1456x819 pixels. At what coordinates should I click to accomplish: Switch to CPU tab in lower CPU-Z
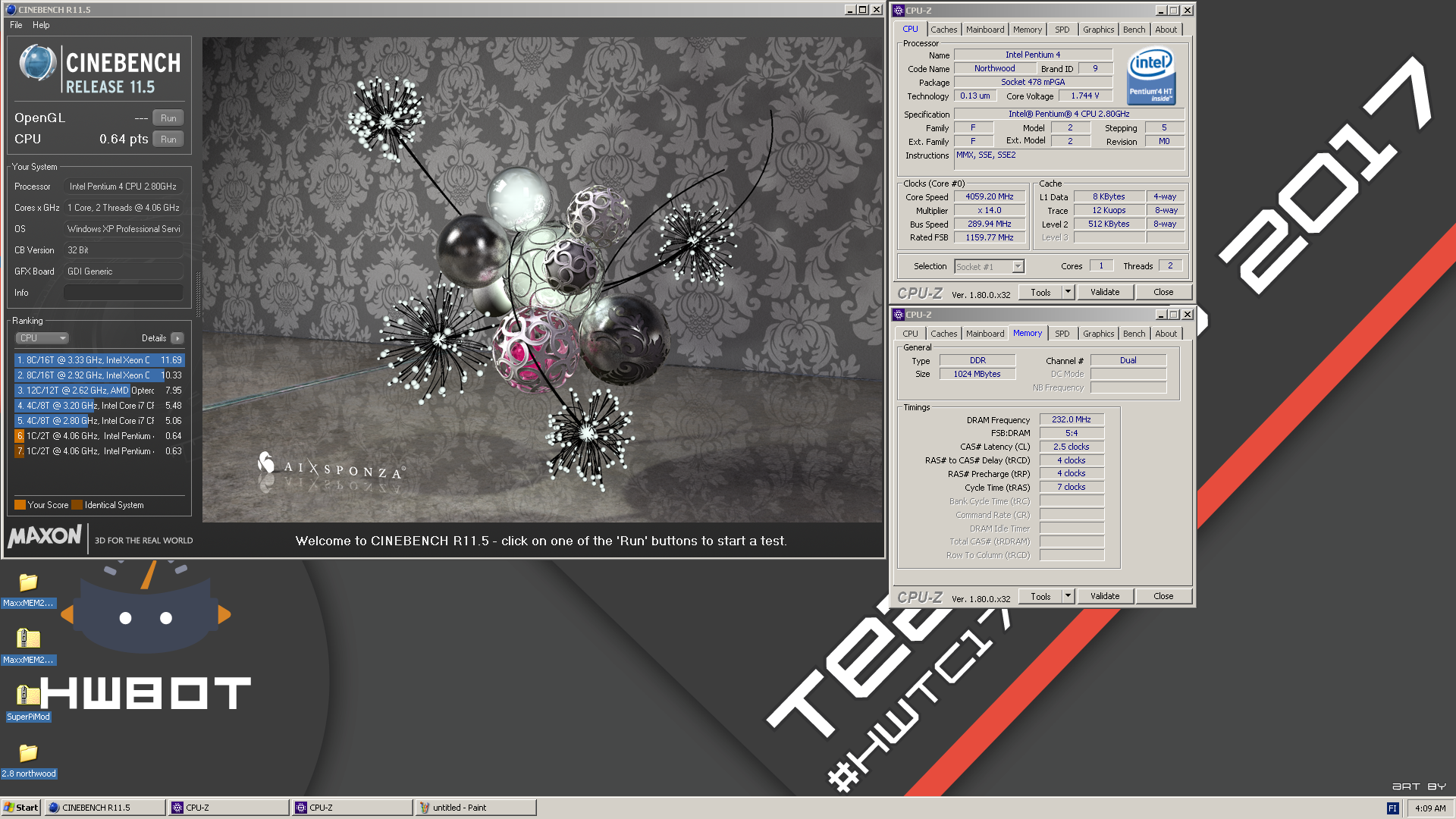tap(910, 334)
